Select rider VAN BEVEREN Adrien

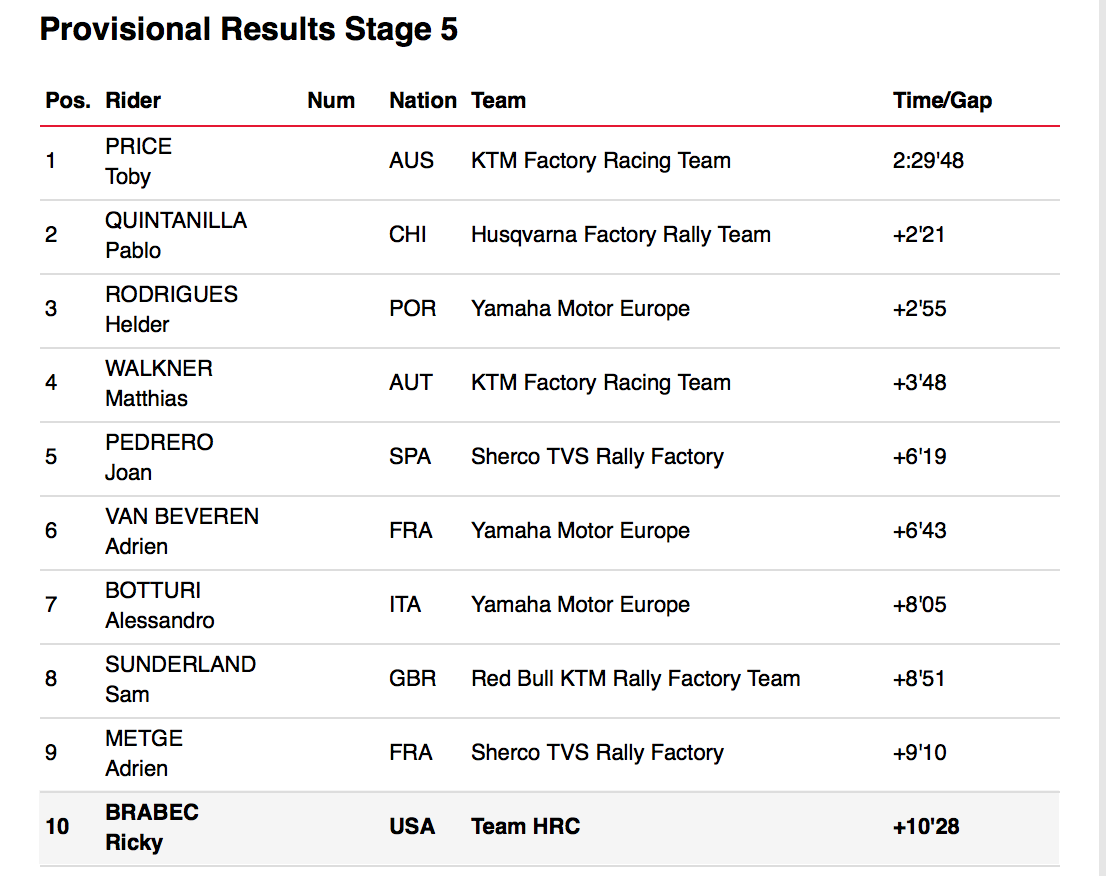182,531
